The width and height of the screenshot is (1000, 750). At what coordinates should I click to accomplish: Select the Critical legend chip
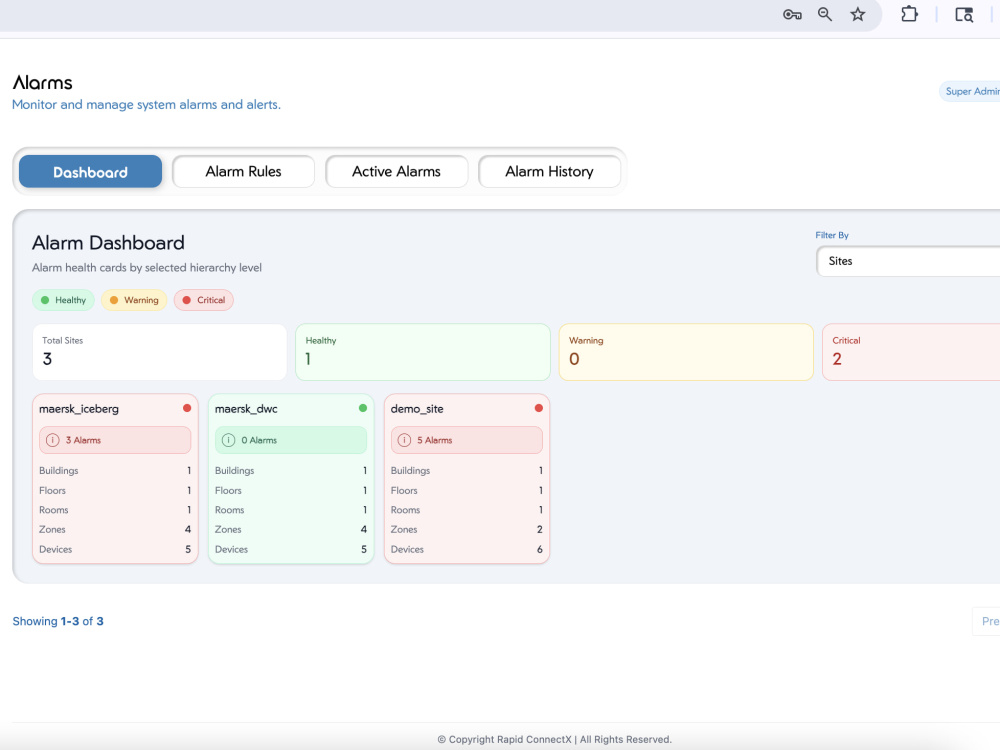(x=203, y=300)
